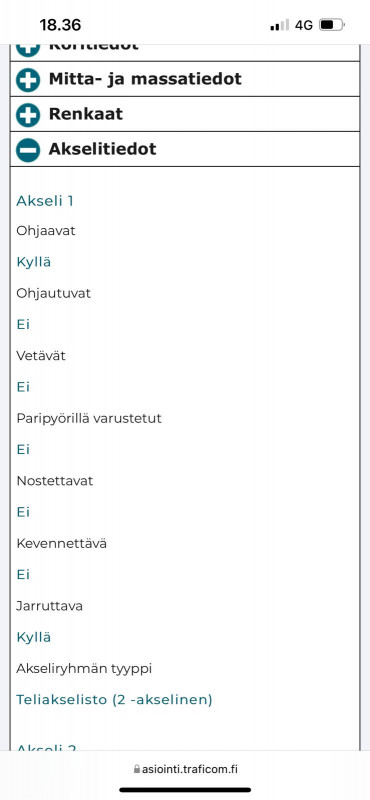
Task: Select the Akseli 1 heading
Action: 45,201
